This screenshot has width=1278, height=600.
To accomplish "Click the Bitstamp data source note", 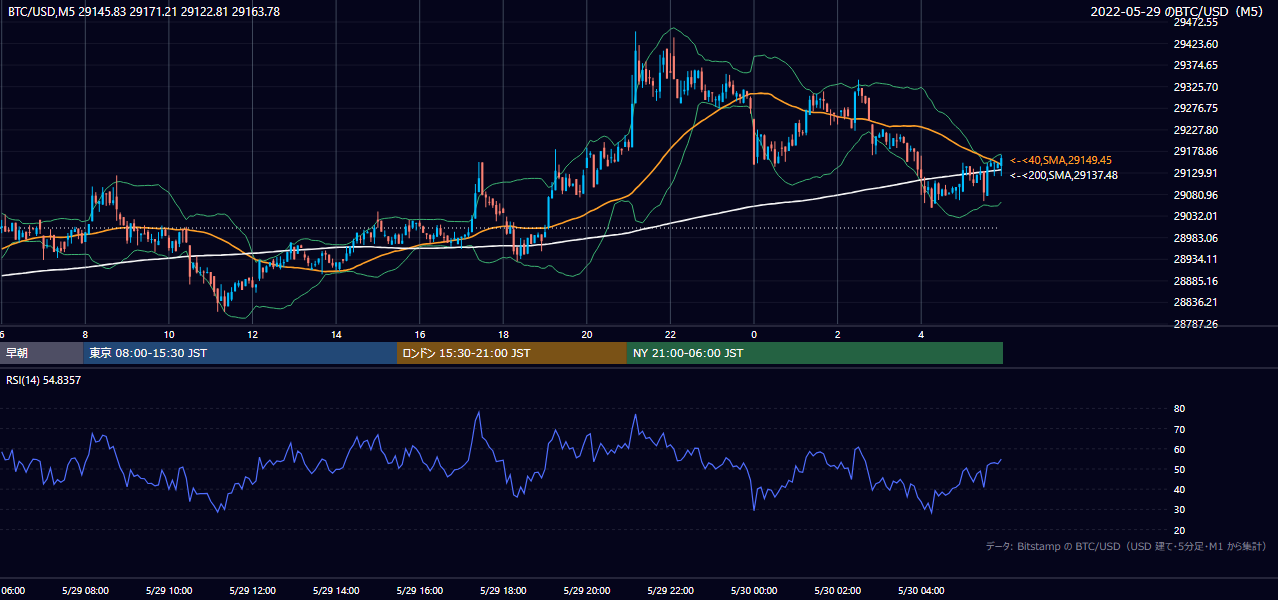I will coord(1126,546).
